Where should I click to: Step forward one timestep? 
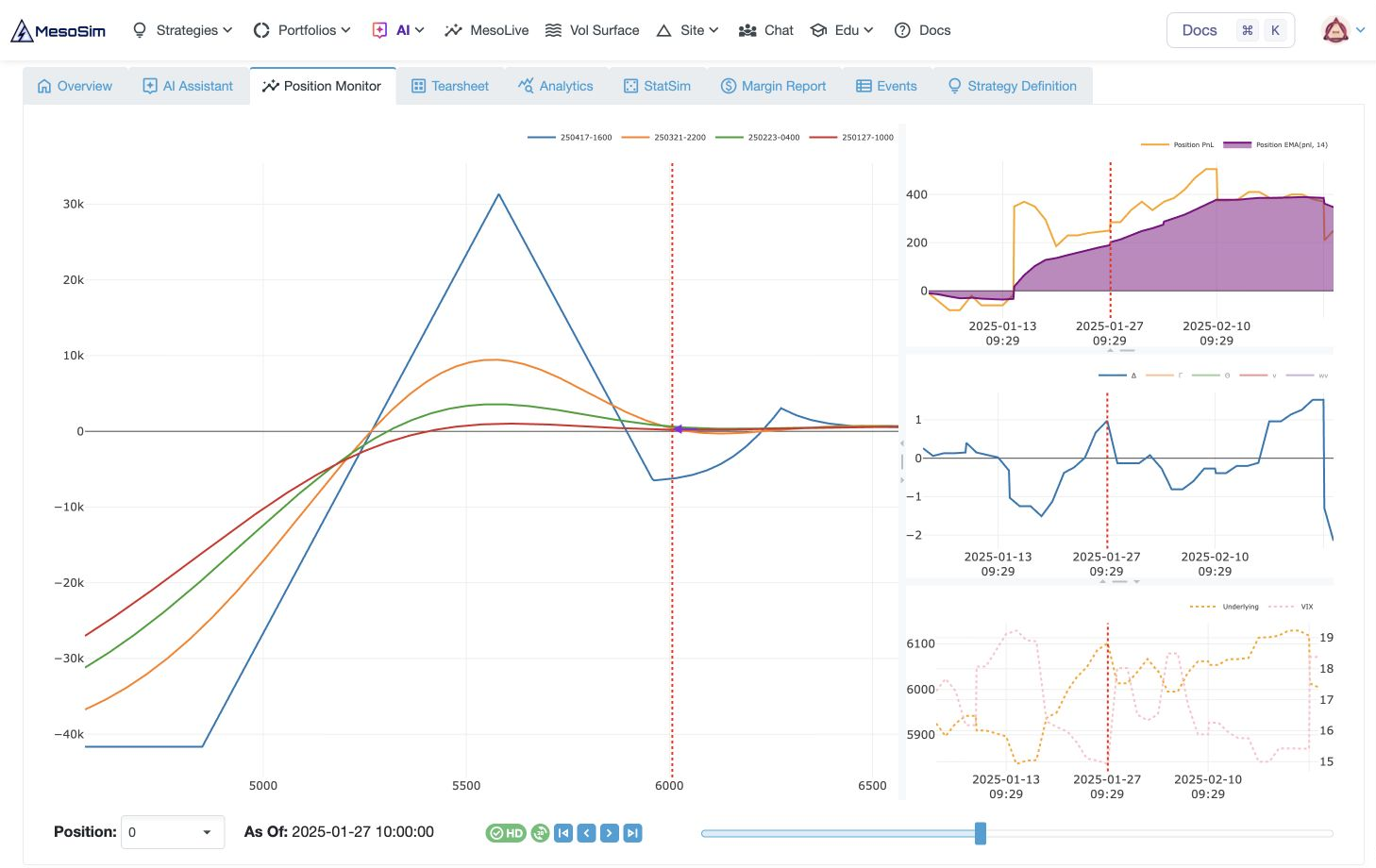click(610, 833)
